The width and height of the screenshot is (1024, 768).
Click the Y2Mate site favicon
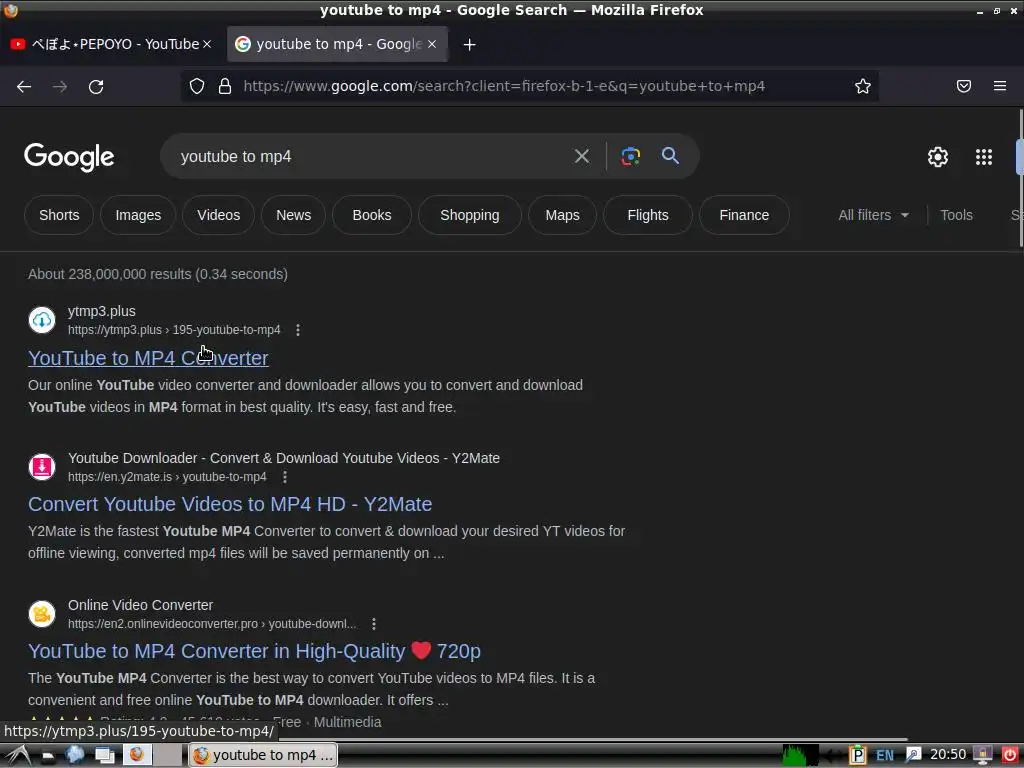42,467
